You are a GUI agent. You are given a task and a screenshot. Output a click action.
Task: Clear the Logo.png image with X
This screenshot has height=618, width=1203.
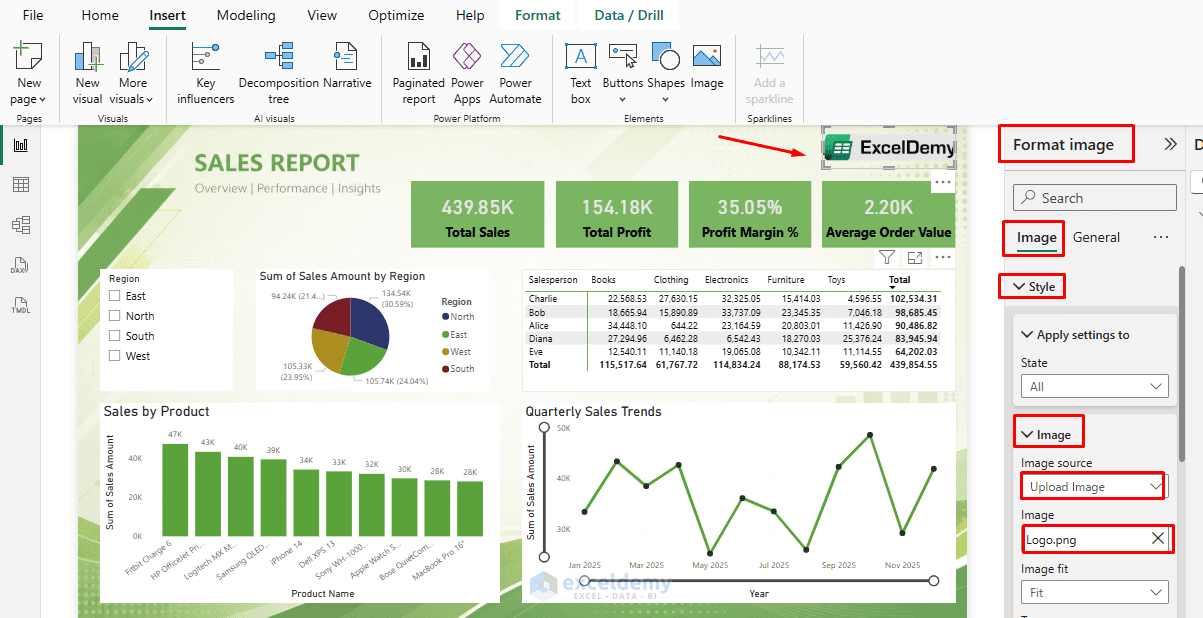click(x=1157, y=539)
